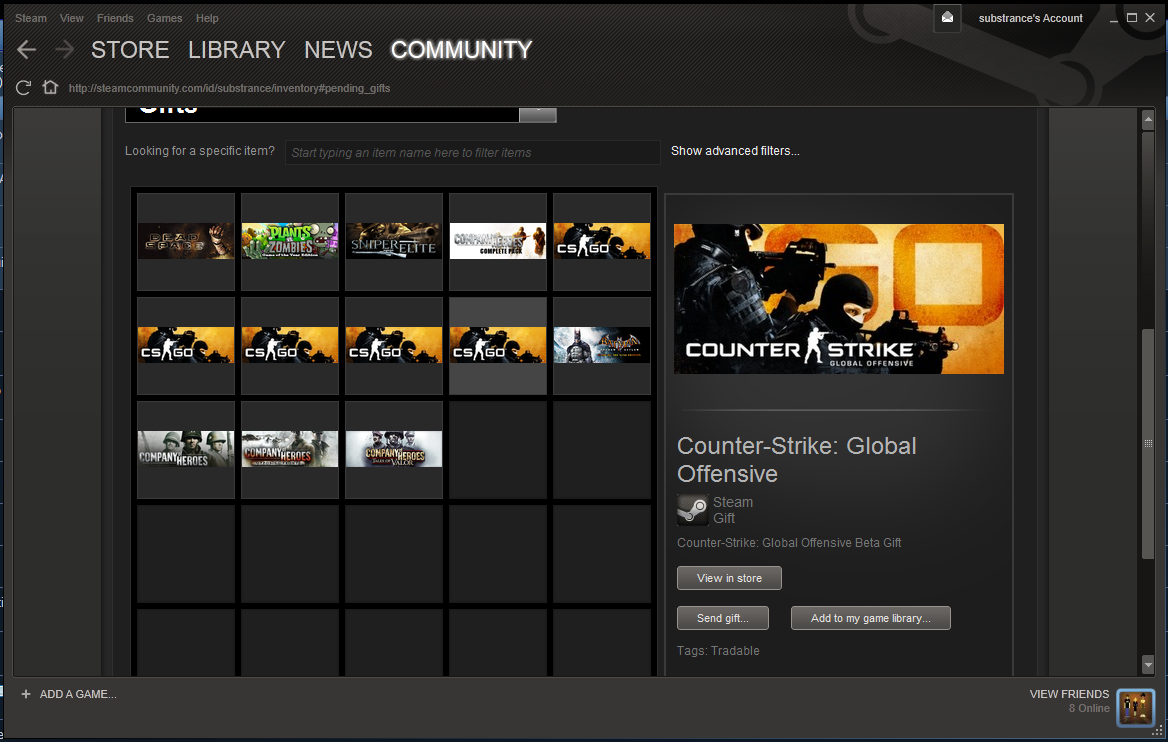Switch to the LIBRARY tab
Viewport: 1168px width, 742px height.
pos(236,50)
